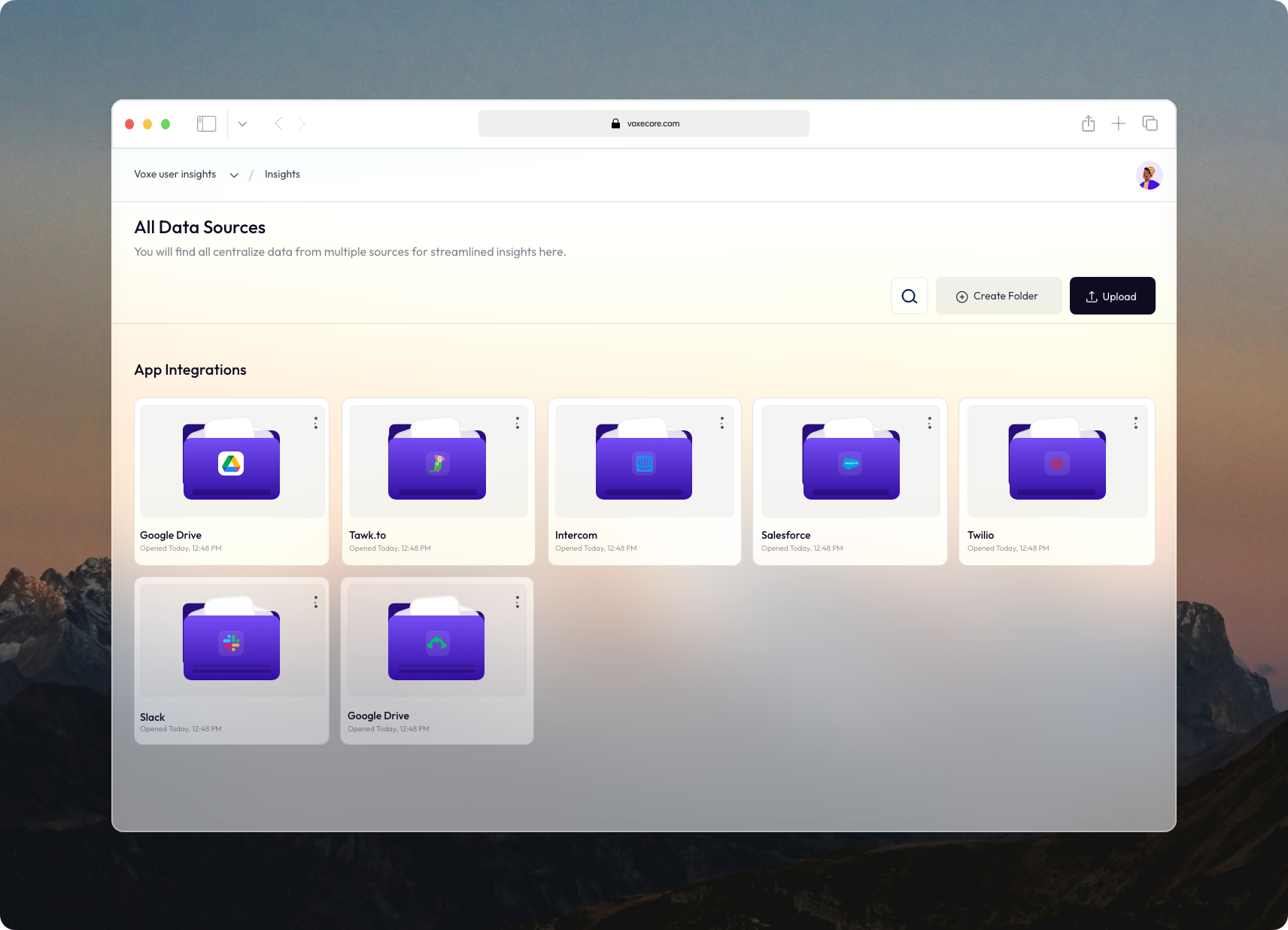The height and width of the screenshot is (930, 1288).
Task: Select the Voxe user insights breadcrumb
Action: [175, 175]
